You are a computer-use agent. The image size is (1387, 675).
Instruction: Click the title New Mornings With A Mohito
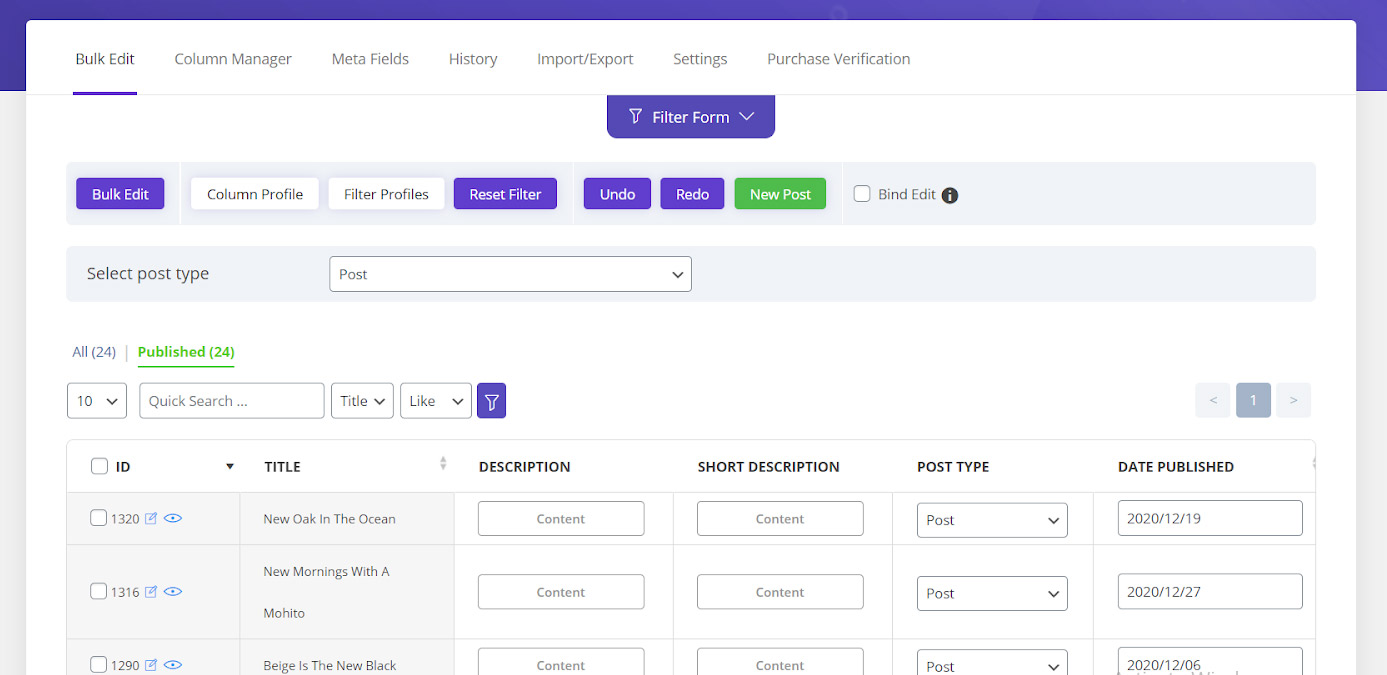326,592
